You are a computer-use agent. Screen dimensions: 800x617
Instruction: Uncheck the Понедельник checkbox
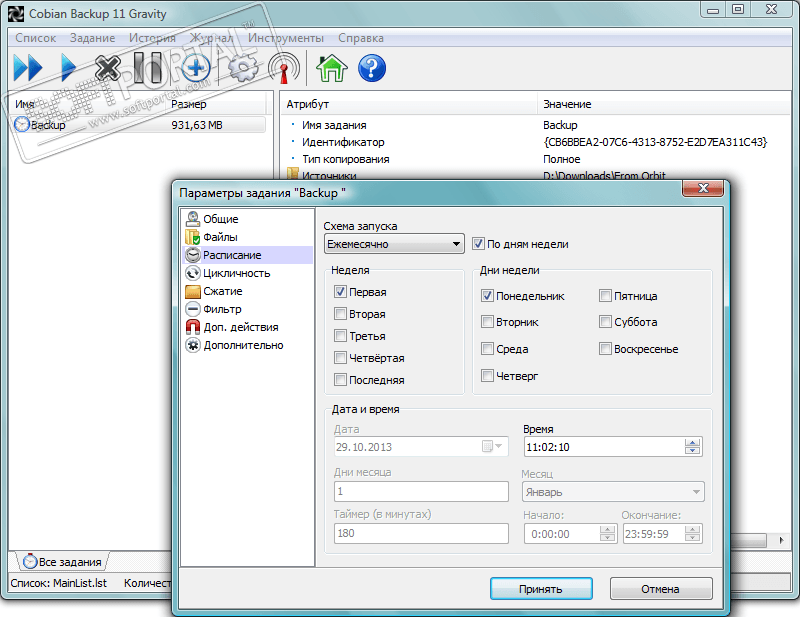pos(487,295)
